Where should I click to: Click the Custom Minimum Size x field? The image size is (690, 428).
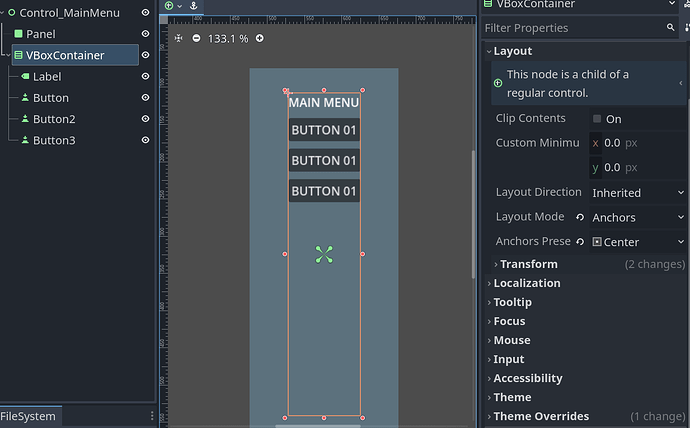(622, 143)
